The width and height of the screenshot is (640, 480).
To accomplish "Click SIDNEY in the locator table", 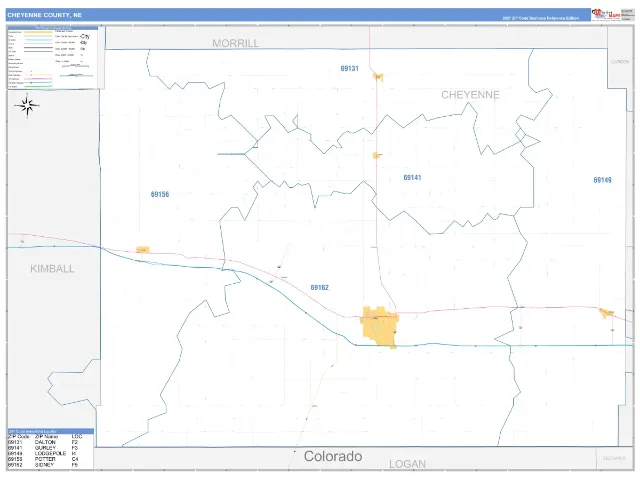I will point(44,465).
